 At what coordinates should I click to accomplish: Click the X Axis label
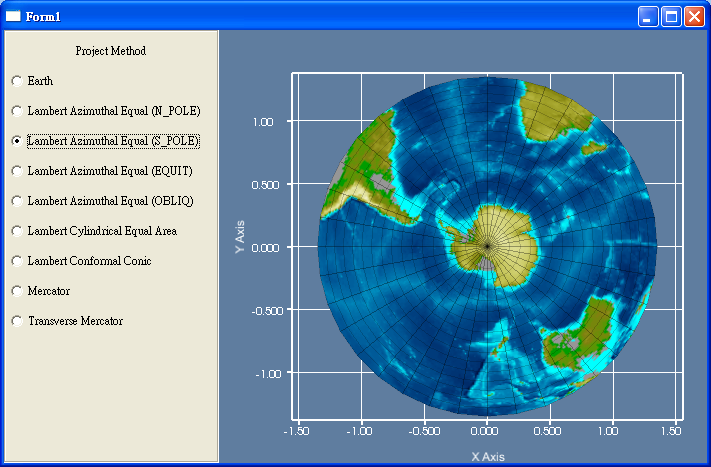click(x=488, y=457)
